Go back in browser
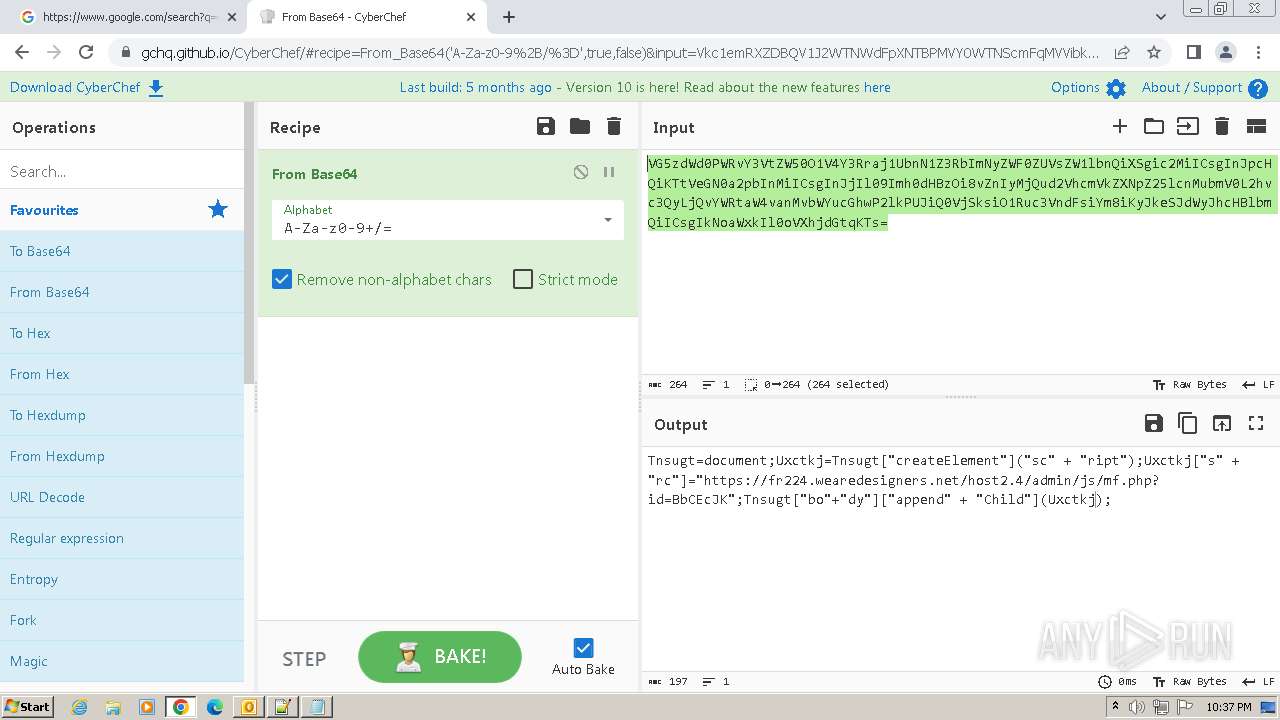This screenshot has width=1280, height=720. (x=22, y=52)
